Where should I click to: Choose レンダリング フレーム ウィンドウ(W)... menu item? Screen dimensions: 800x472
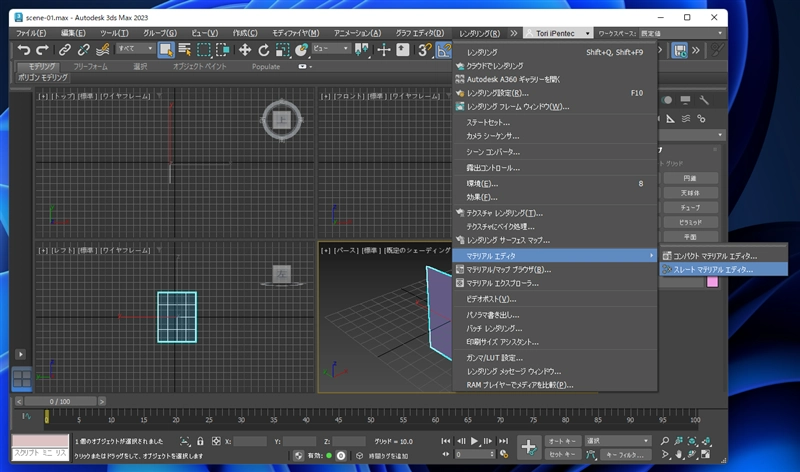(554, 107)
